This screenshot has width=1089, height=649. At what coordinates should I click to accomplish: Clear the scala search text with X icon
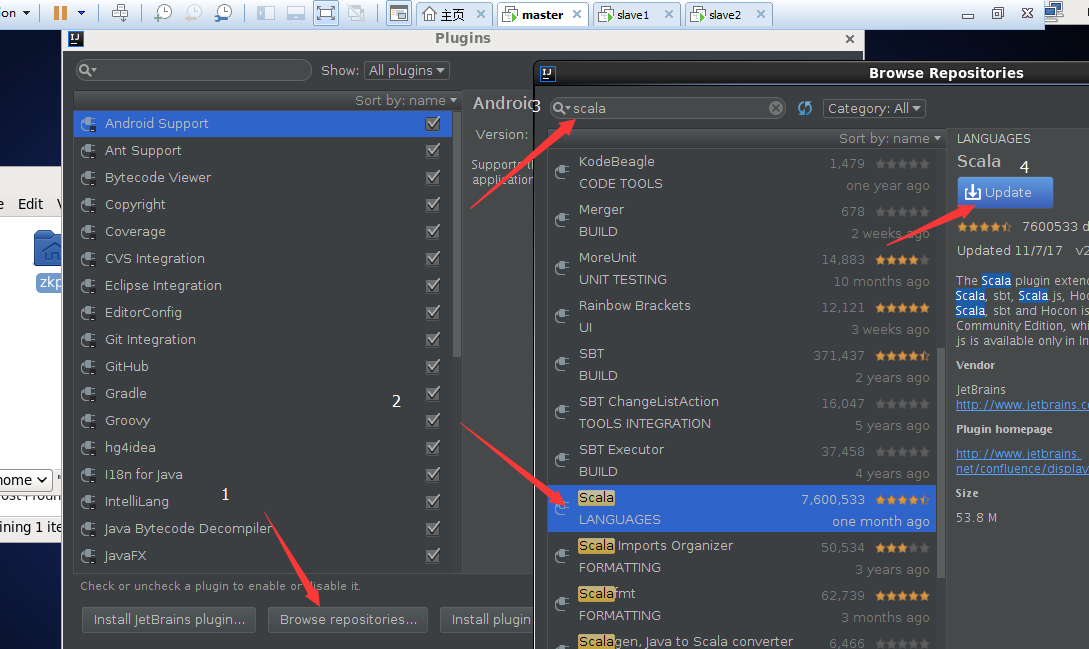pyautogui.click(x=776, y=108)
